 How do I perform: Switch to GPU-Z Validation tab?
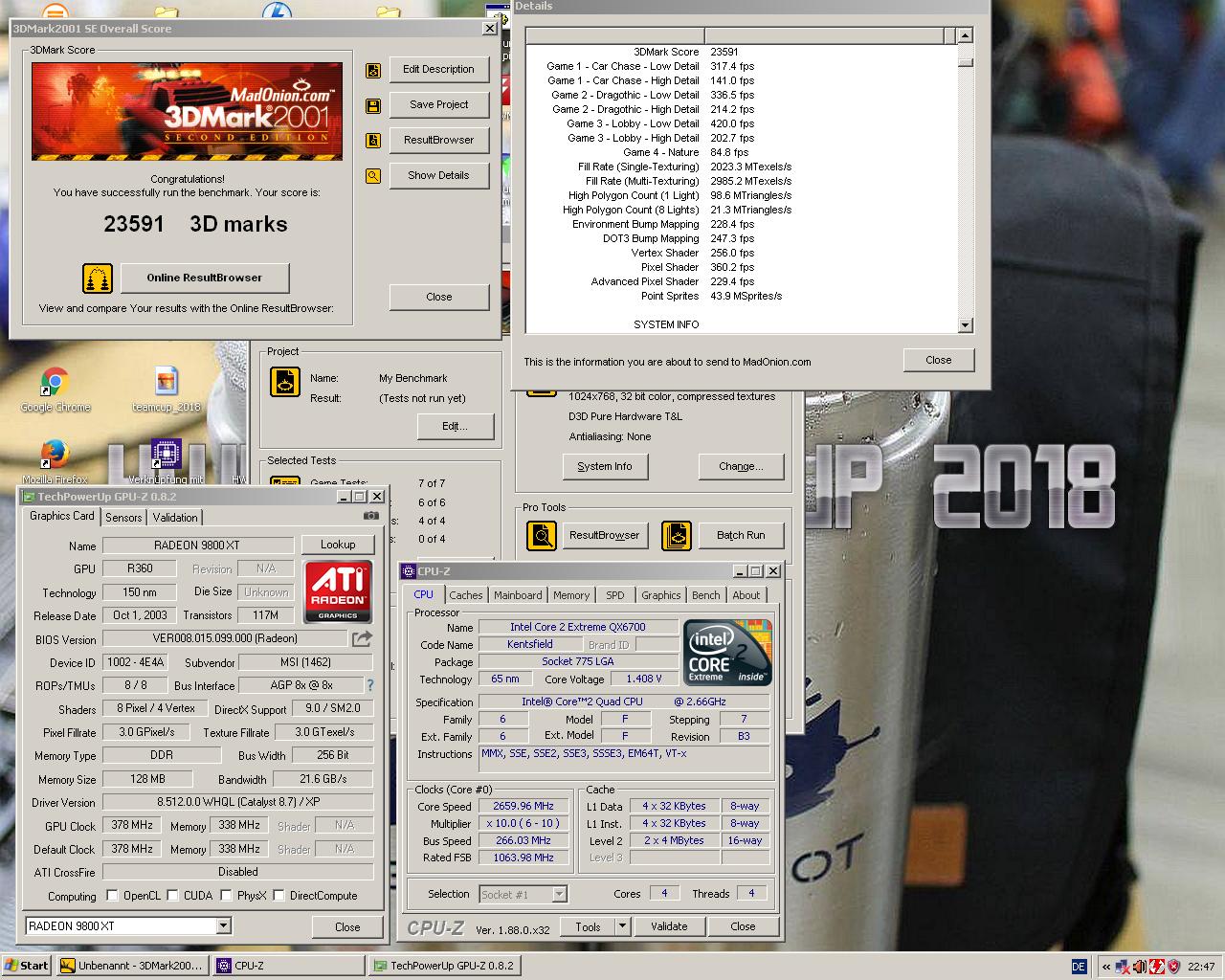pos(175,518)
